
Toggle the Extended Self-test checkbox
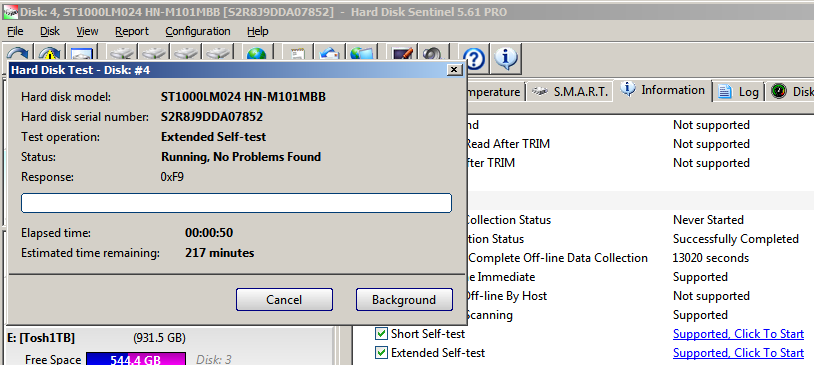382,353
